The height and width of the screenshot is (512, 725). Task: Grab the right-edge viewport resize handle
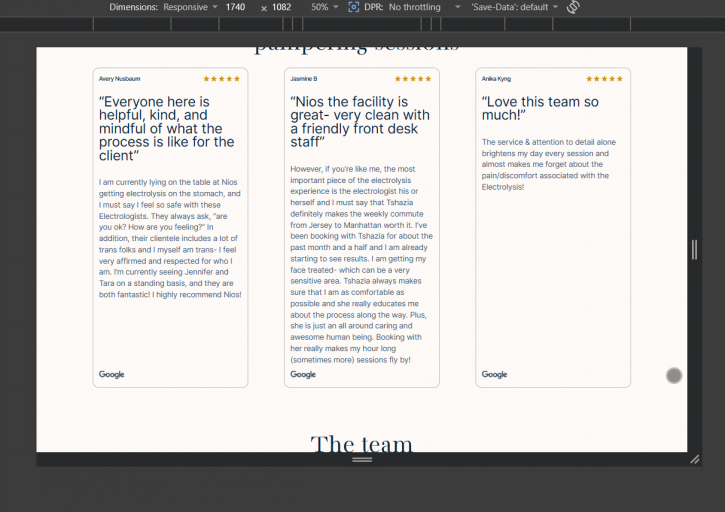[x=694, y=250]
